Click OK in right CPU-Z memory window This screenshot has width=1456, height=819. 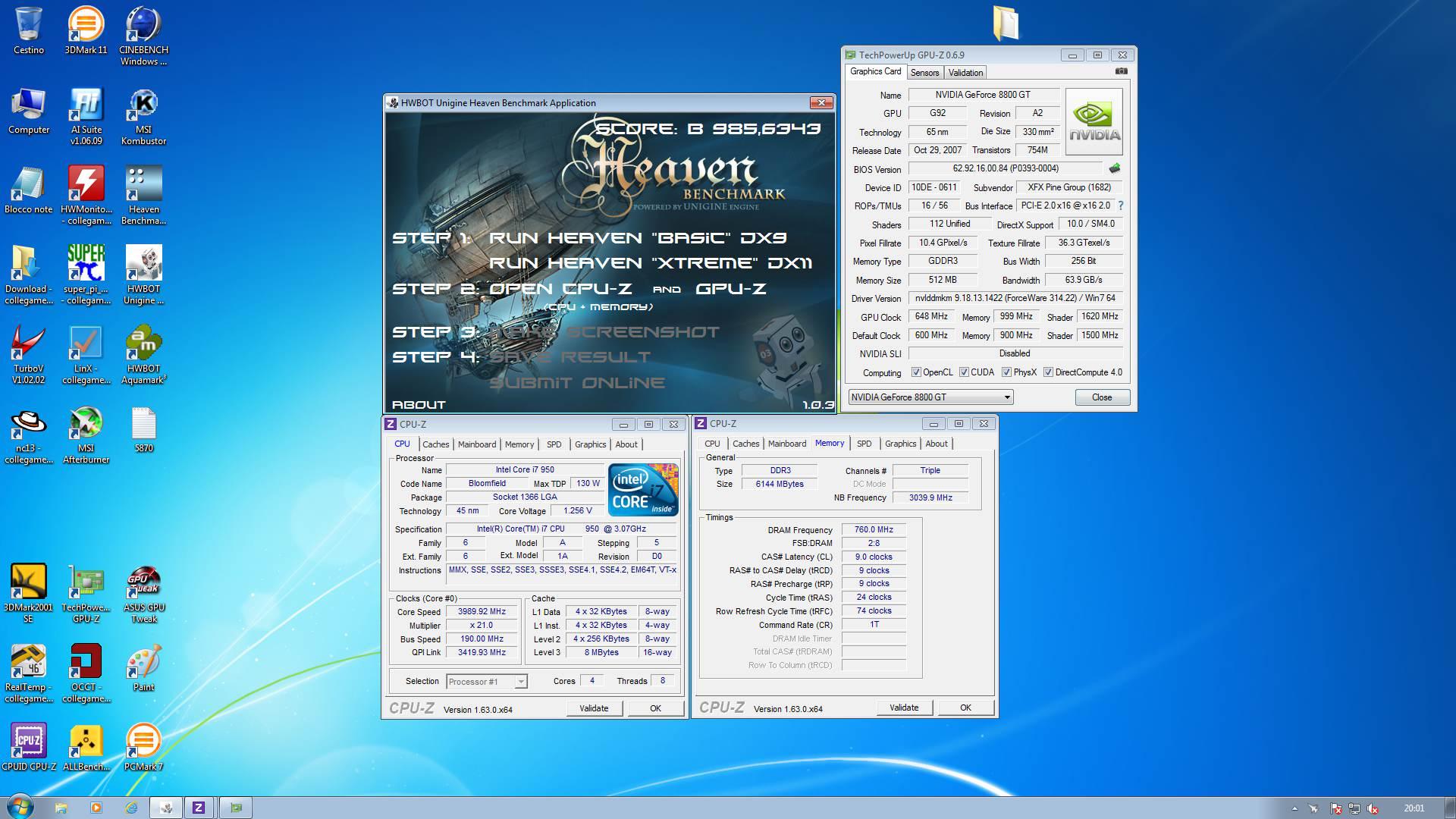click(x=965, y=708)
